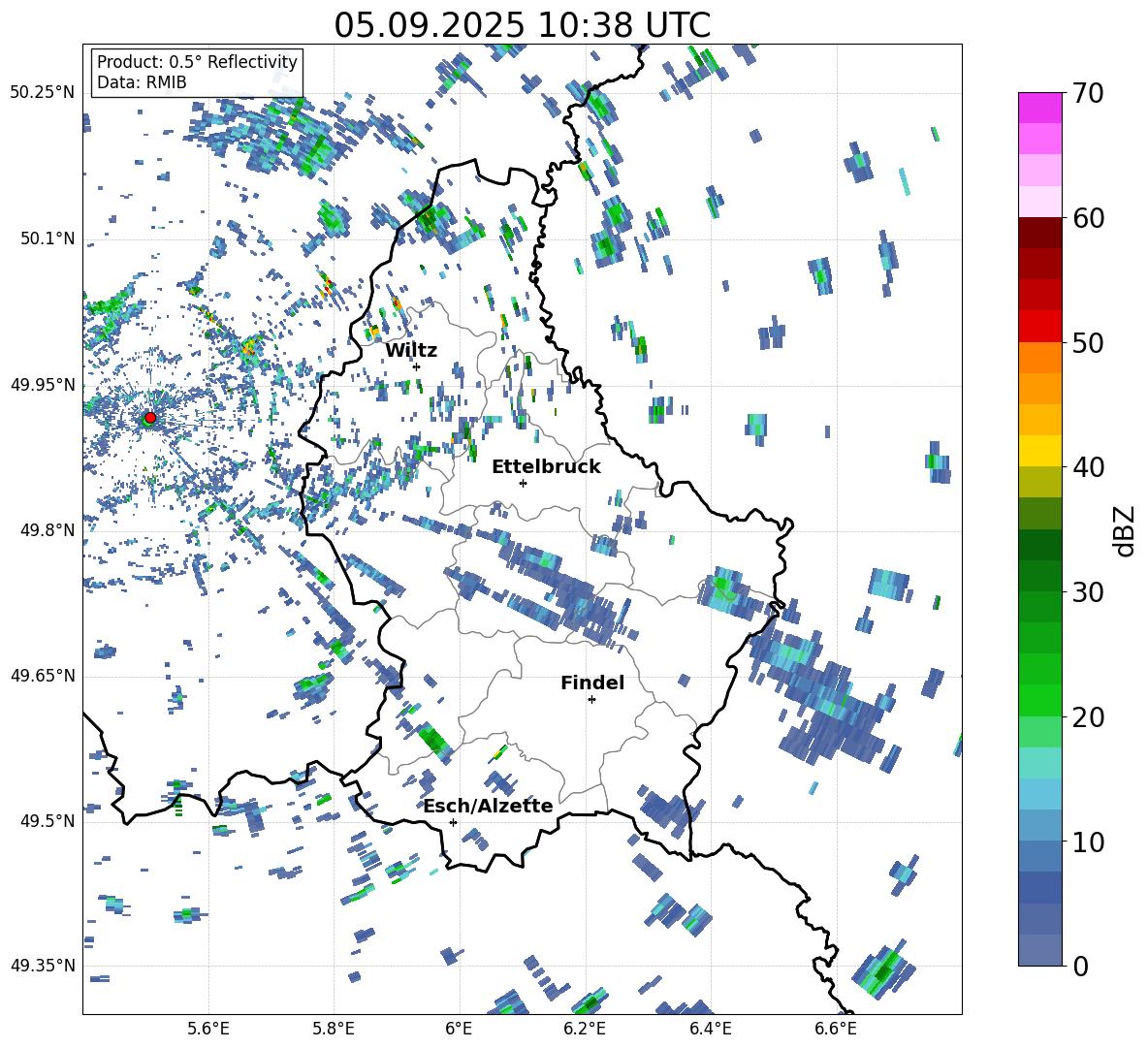
Task: Click the light blue 10 dBZ colorbar segment
Action: 1039,825
